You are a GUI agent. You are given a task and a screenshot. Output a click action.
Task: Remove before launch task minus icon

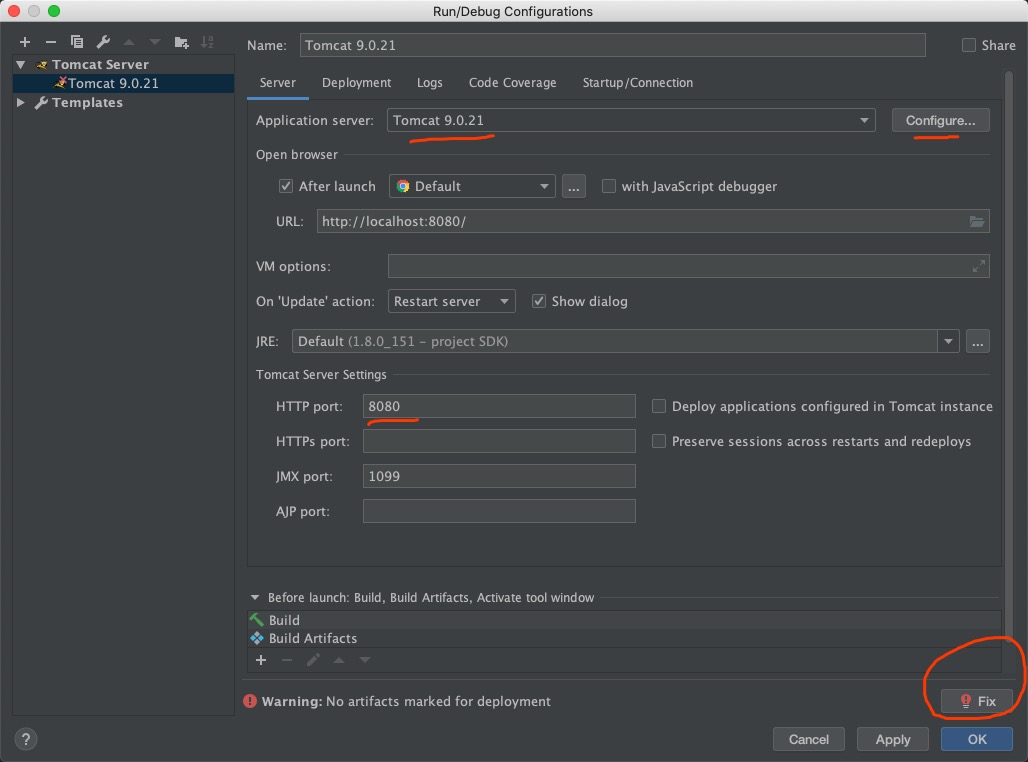pyautogui.click(x=287, y=660)
